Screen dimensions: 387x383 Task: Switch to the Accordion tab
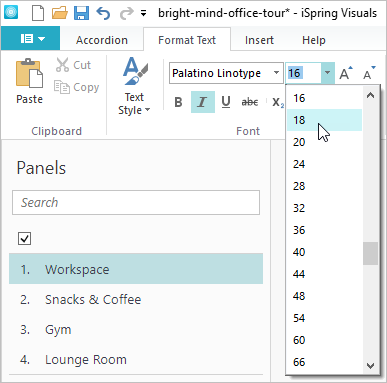[102, 40]
